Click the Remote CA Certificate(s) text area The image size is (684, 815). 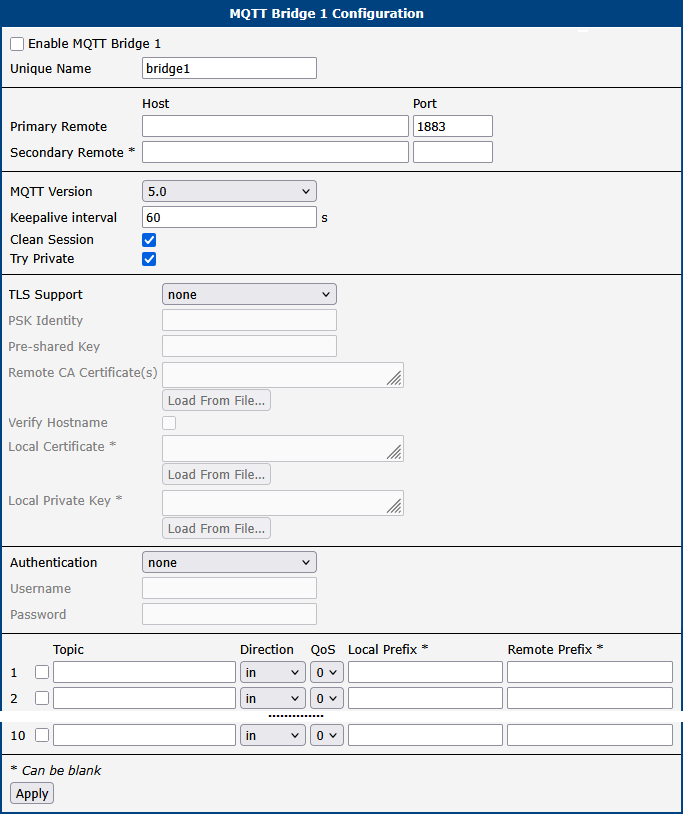[x=283, y=375]
